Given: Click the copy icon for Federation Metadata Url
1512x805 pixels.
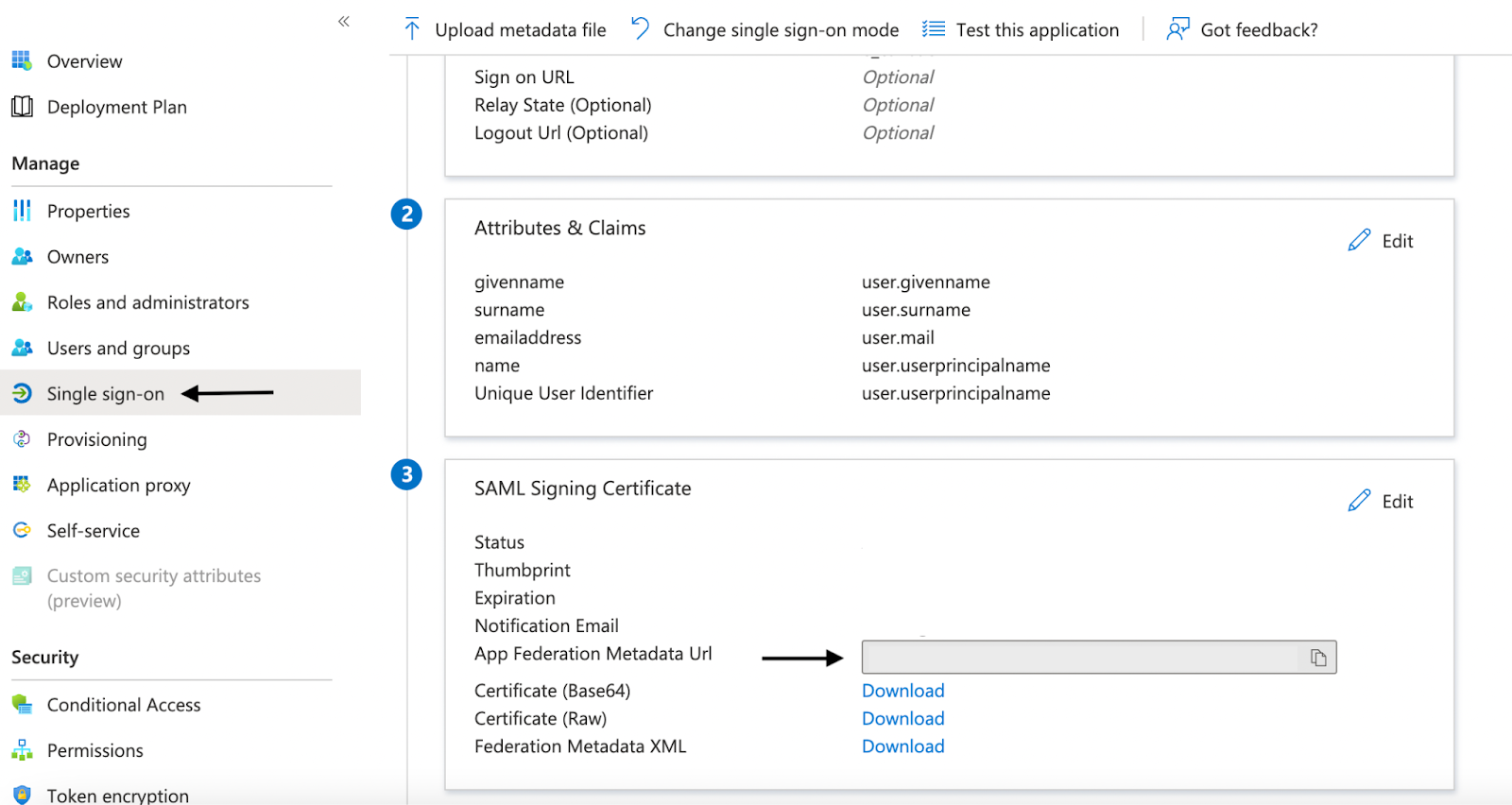Looking at the screenshot, I should pyautogui.click(x=1318, y=658).
